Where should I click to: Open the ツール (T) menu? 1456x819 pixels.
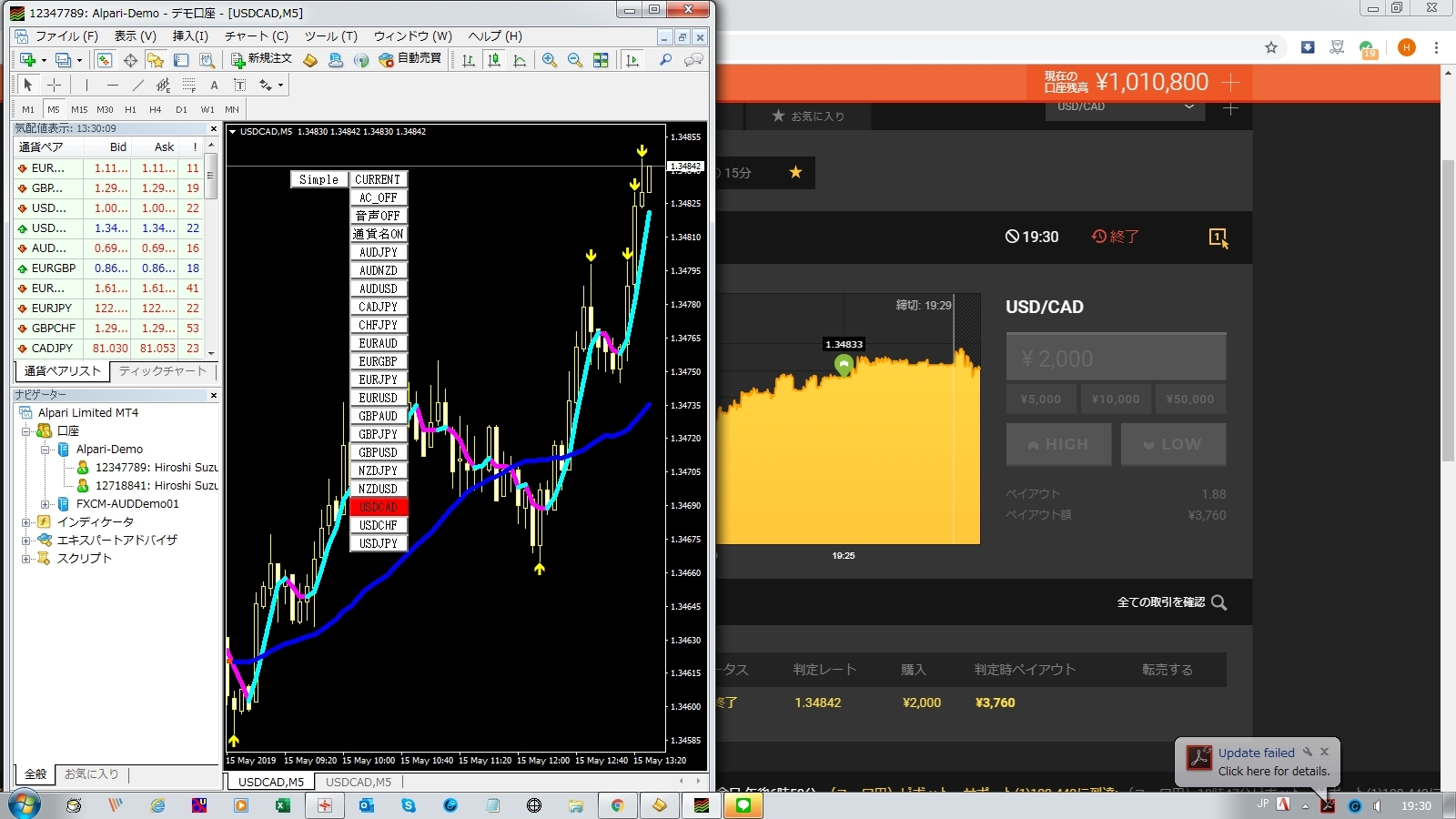tap(331, 36)
